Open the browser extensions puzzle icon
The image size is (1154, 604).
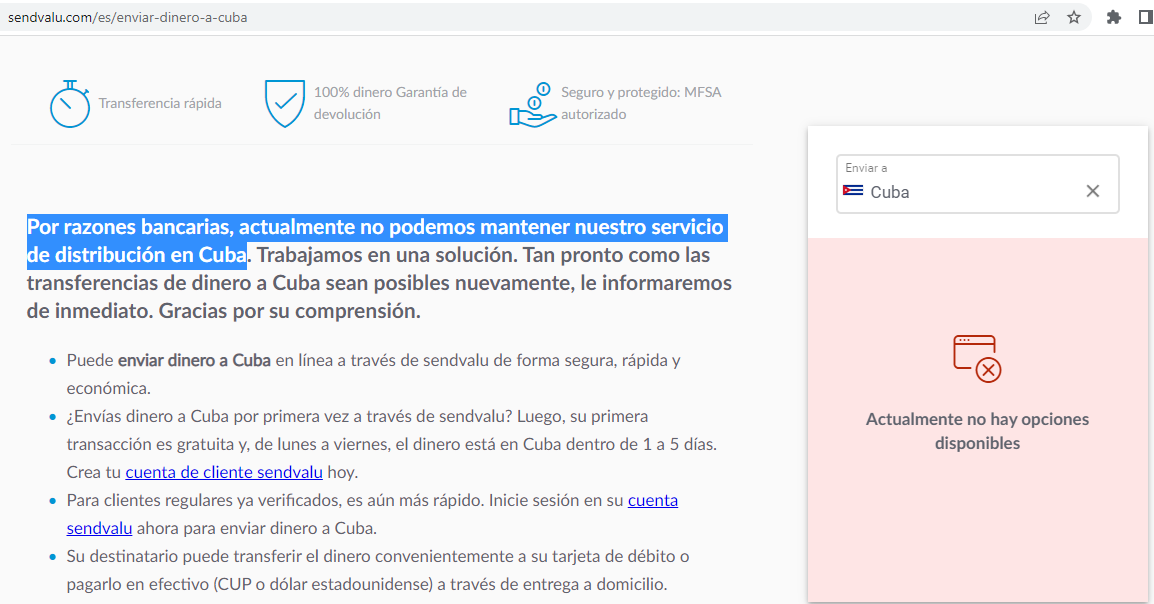point(1114,18)
